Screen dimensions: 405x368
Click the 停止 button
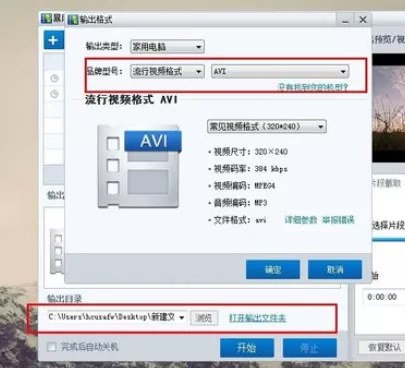310,348
